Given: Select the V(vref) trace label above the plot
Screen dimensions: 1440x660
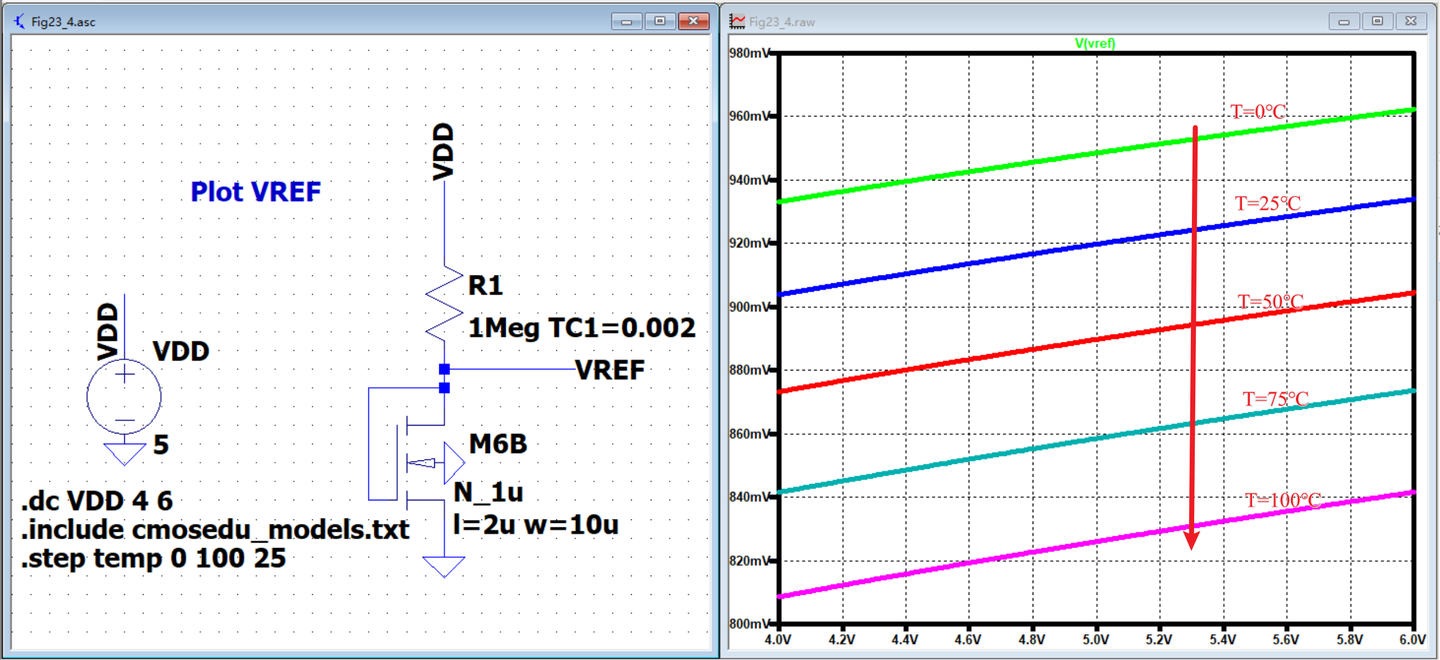Looking at the screenshot, I should point(1096,44).
